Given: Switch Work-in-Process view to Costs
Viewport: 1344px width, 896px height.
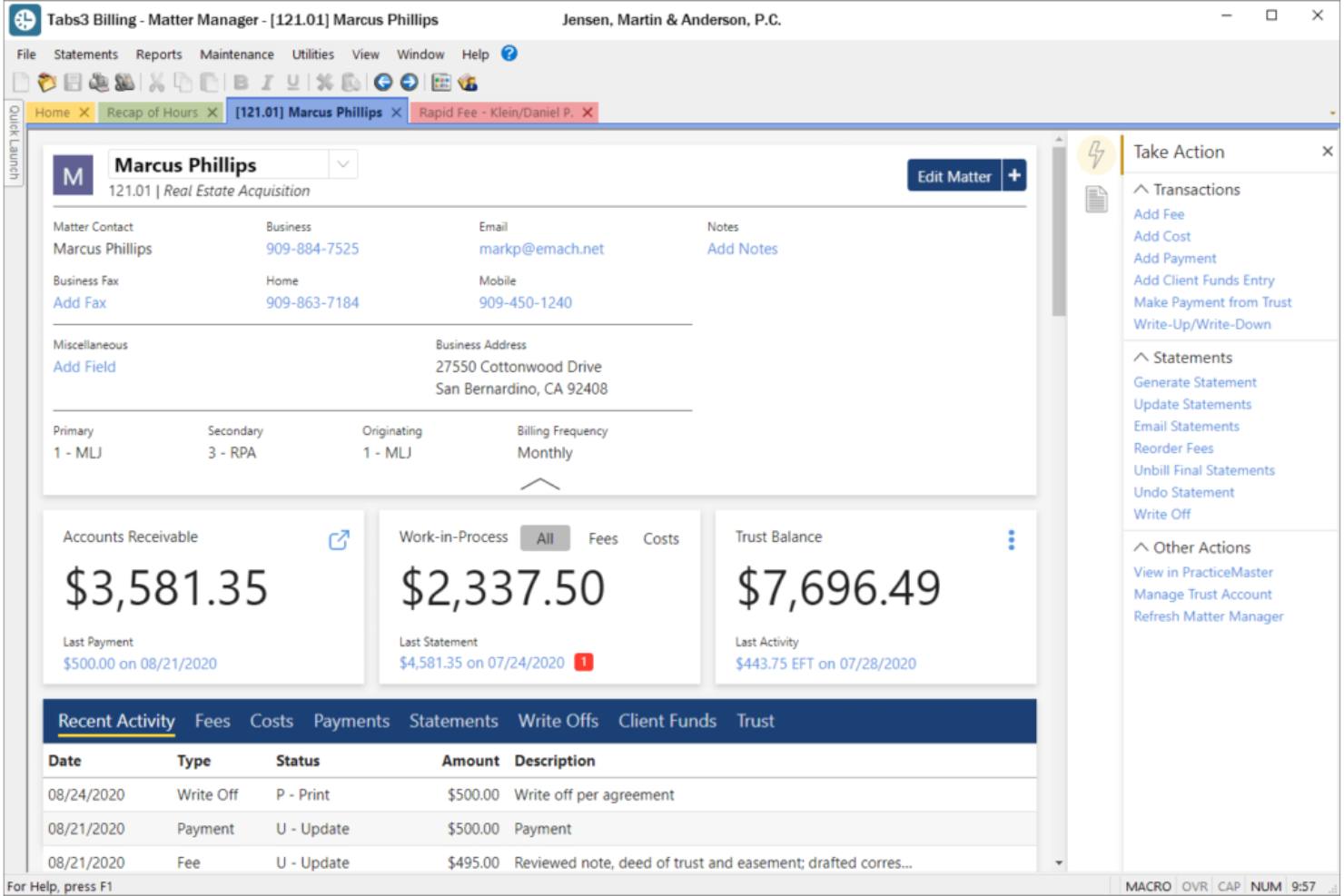Looking at the screenshot, I should point(660,538).
